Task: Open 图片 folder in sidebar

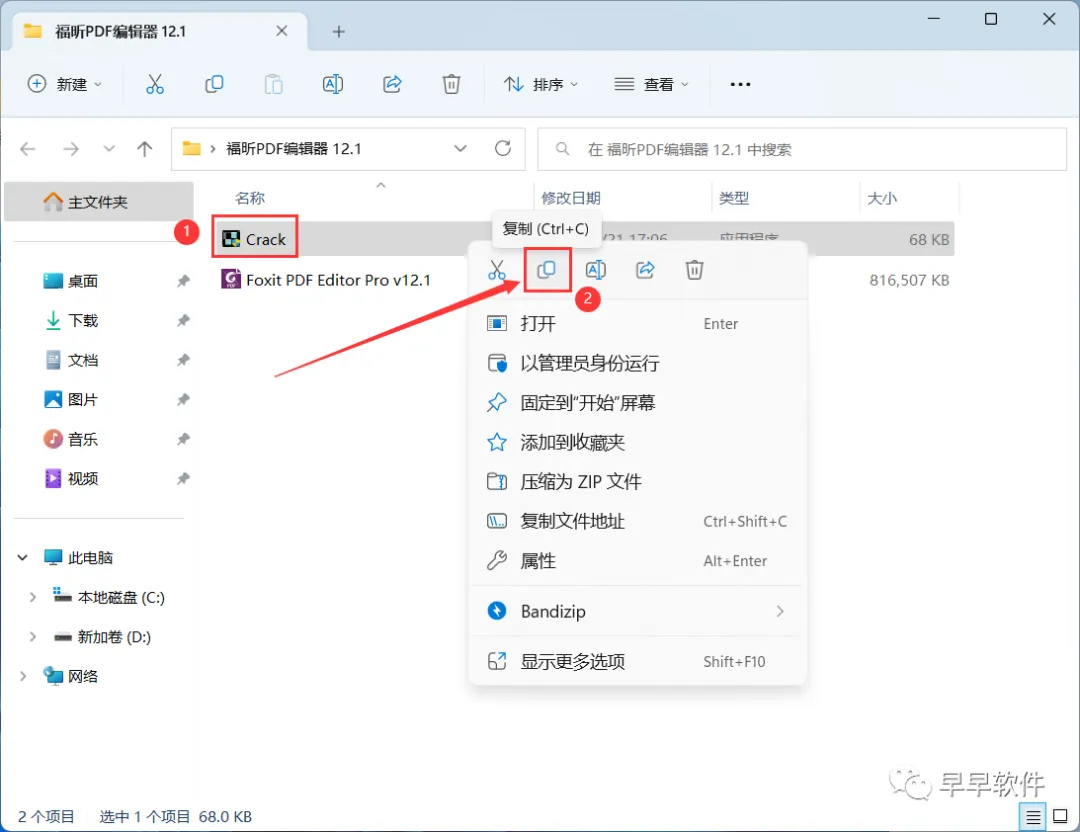Action: (x=83, y=399)
